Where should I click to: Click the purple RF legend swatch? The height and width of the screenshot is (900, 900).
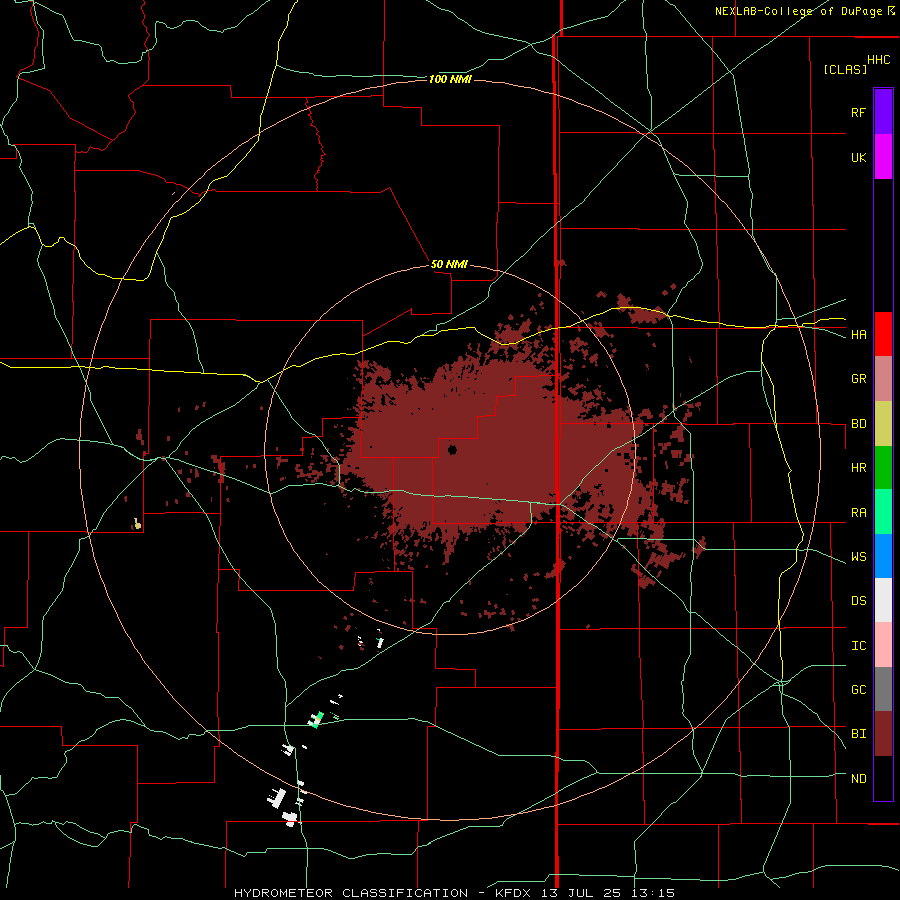(x=883, y=111)
